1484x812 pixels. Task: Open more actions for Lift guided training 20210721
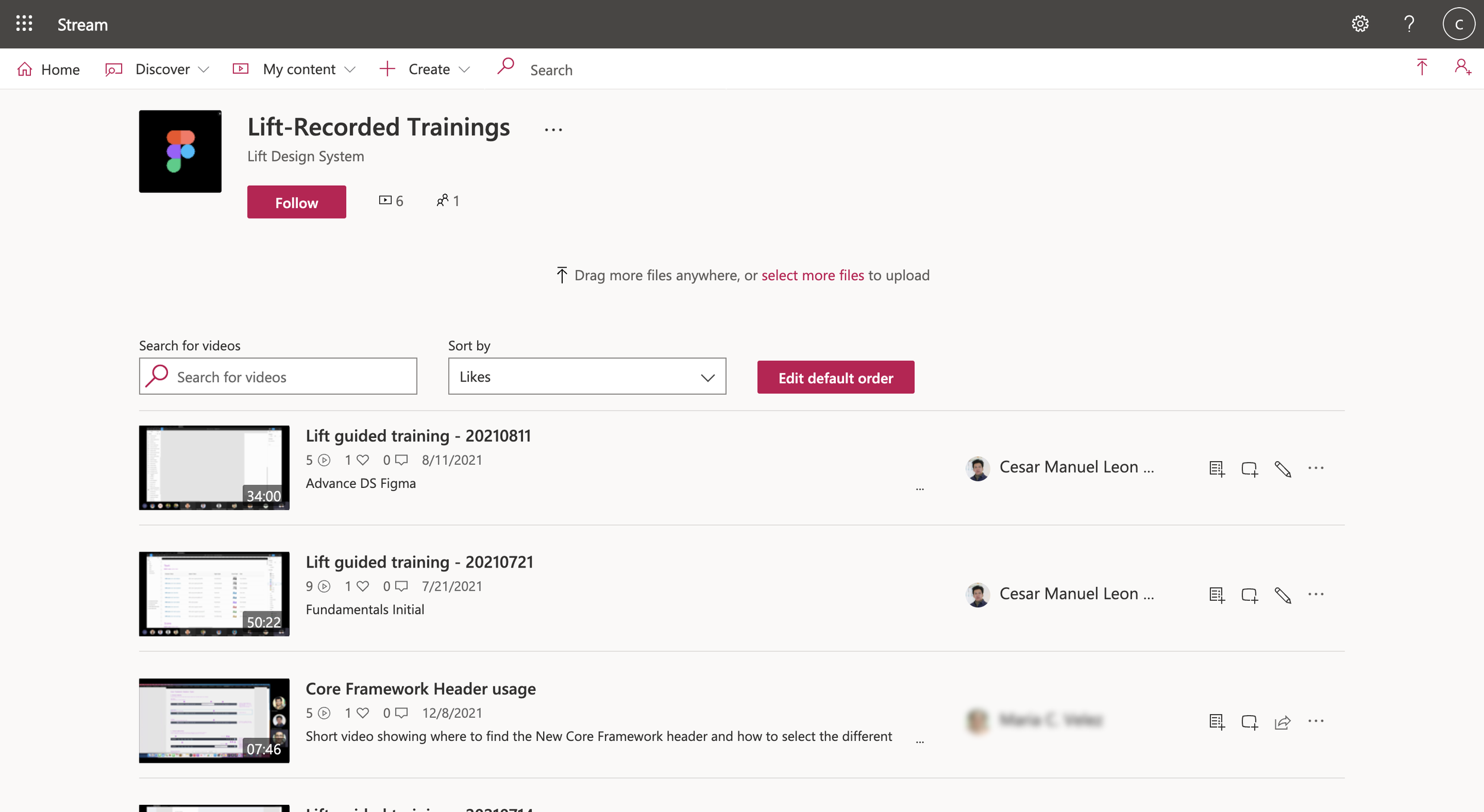(1316, 594)
